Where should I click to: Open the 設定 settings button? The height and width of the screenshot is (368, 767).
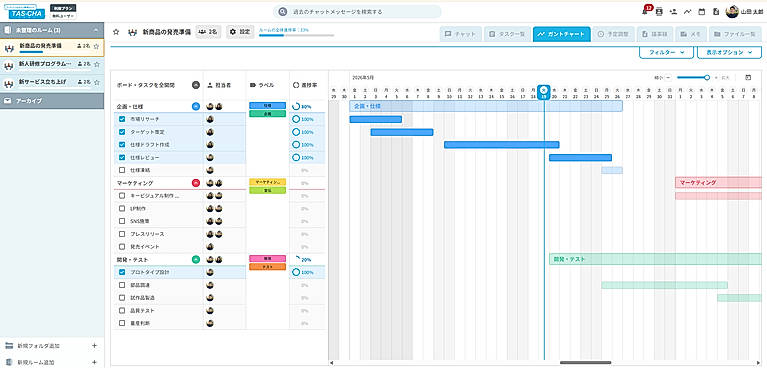click(x=240, y=32)
